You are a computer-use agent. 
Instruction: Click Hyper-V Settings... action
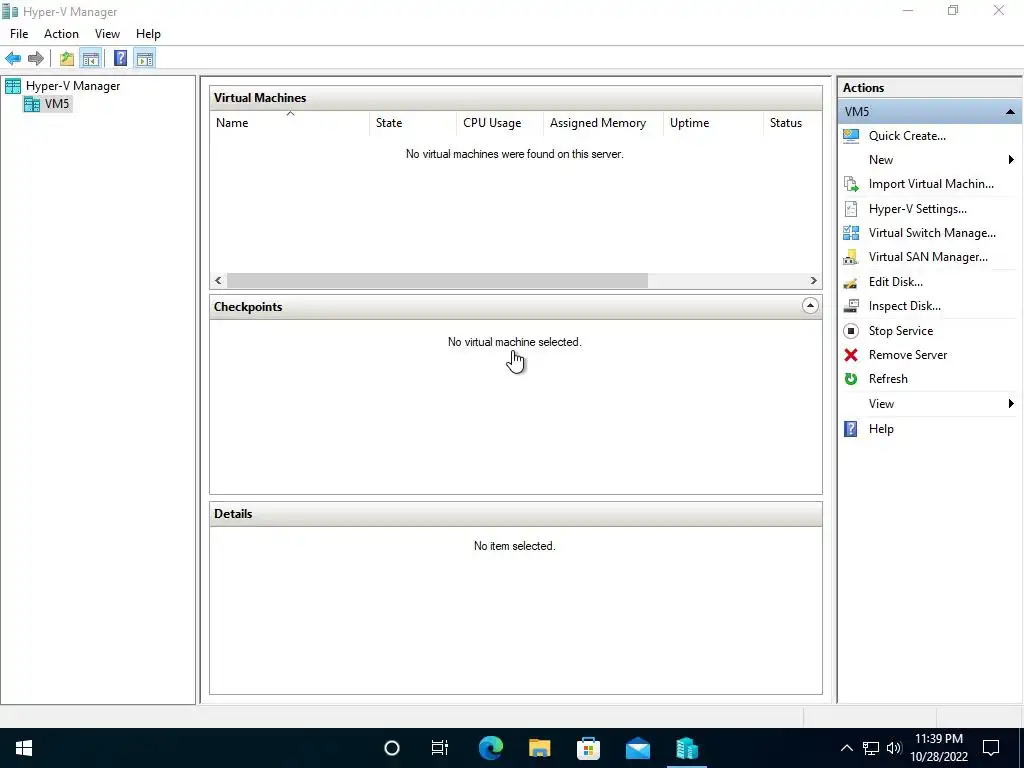(x=918, y=209)
